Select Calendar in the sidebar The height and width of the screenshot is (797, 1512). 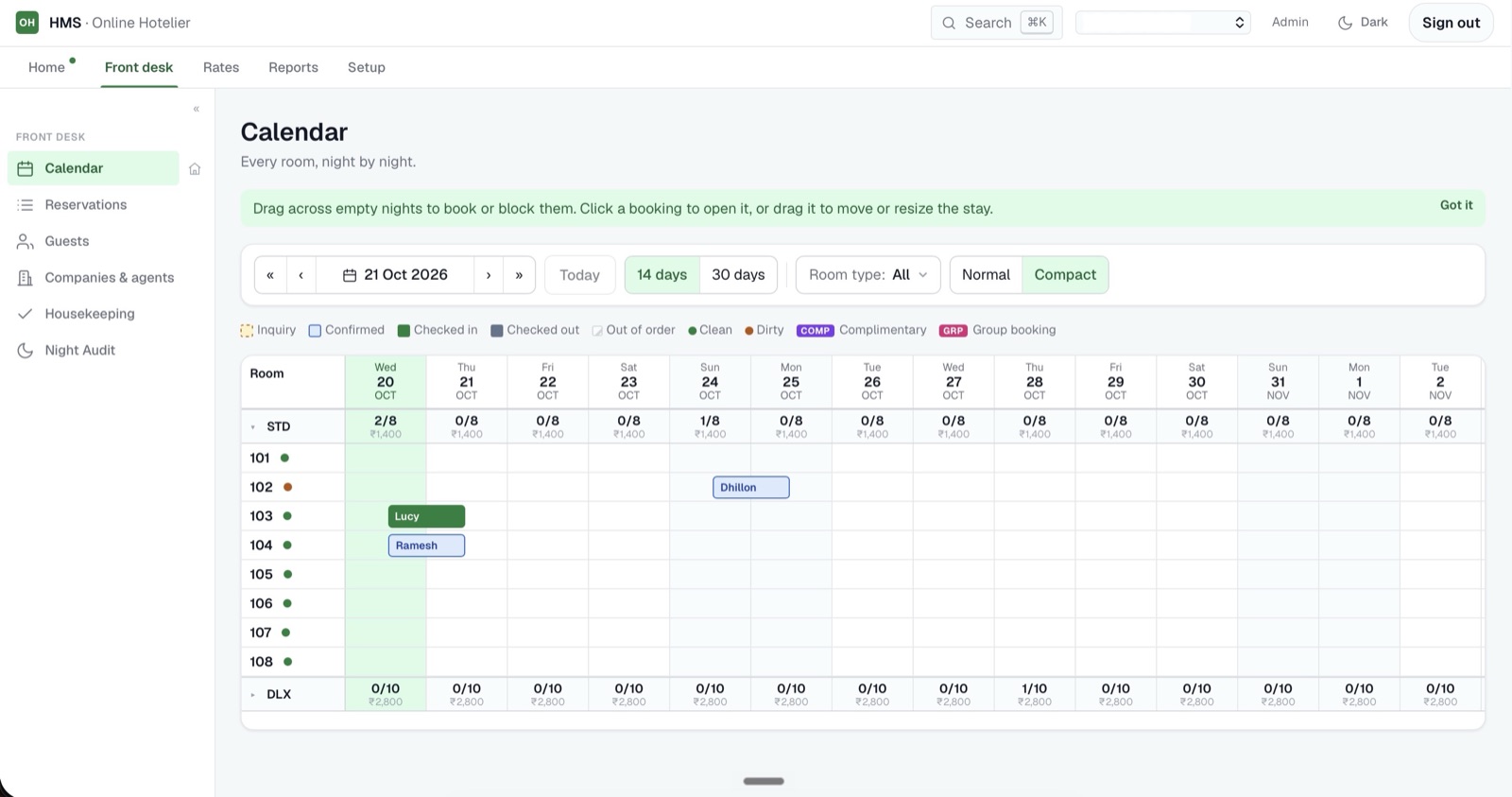click(93, 168)
